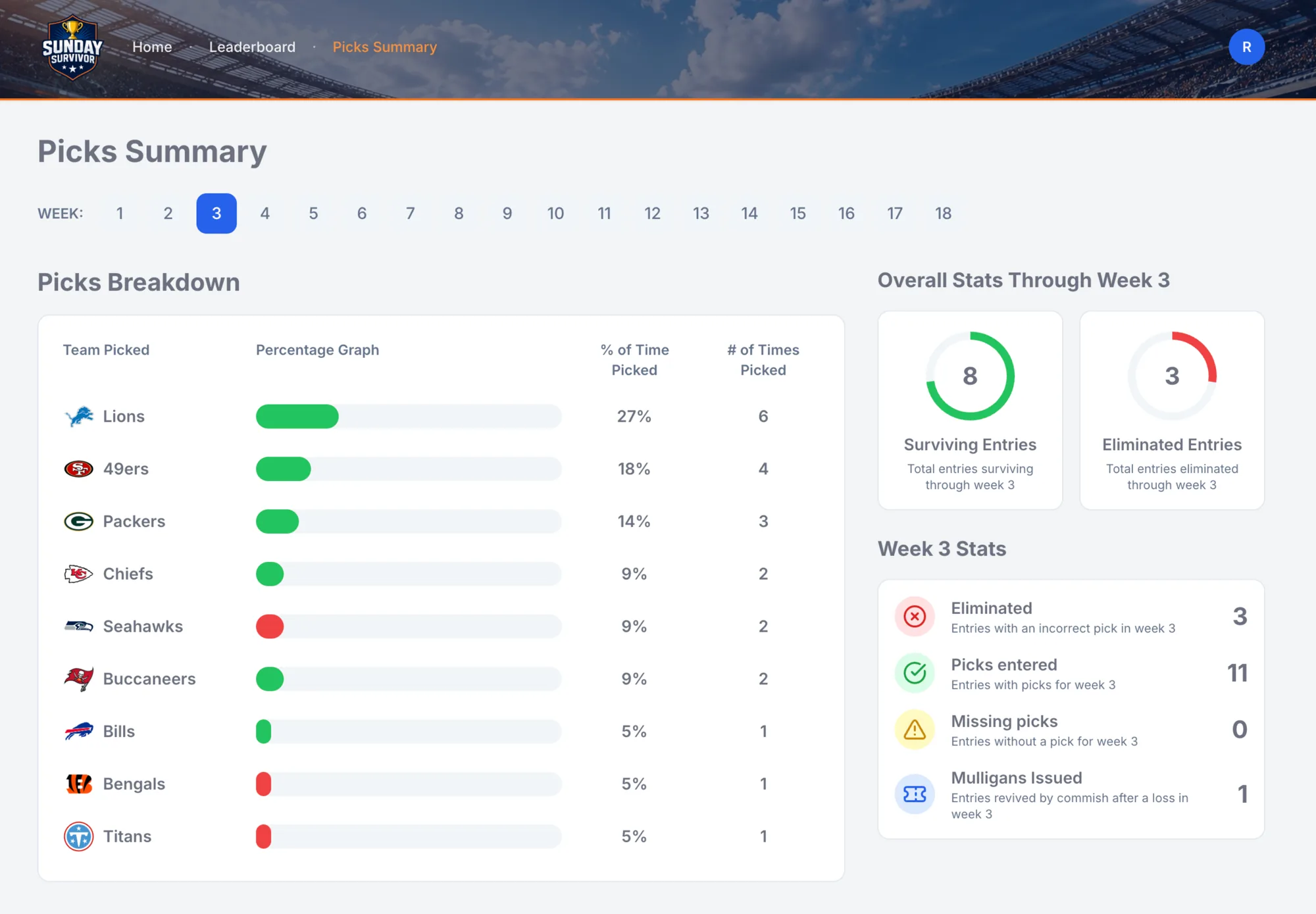Click the Lions percentage bar

coord(409,417)
